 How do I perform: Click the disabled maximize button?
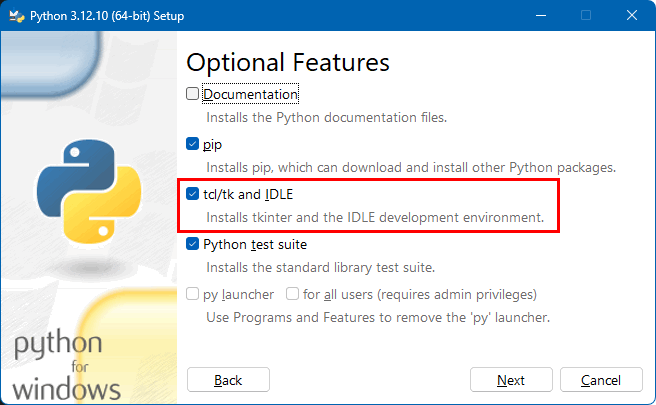(x=586, y=15)
